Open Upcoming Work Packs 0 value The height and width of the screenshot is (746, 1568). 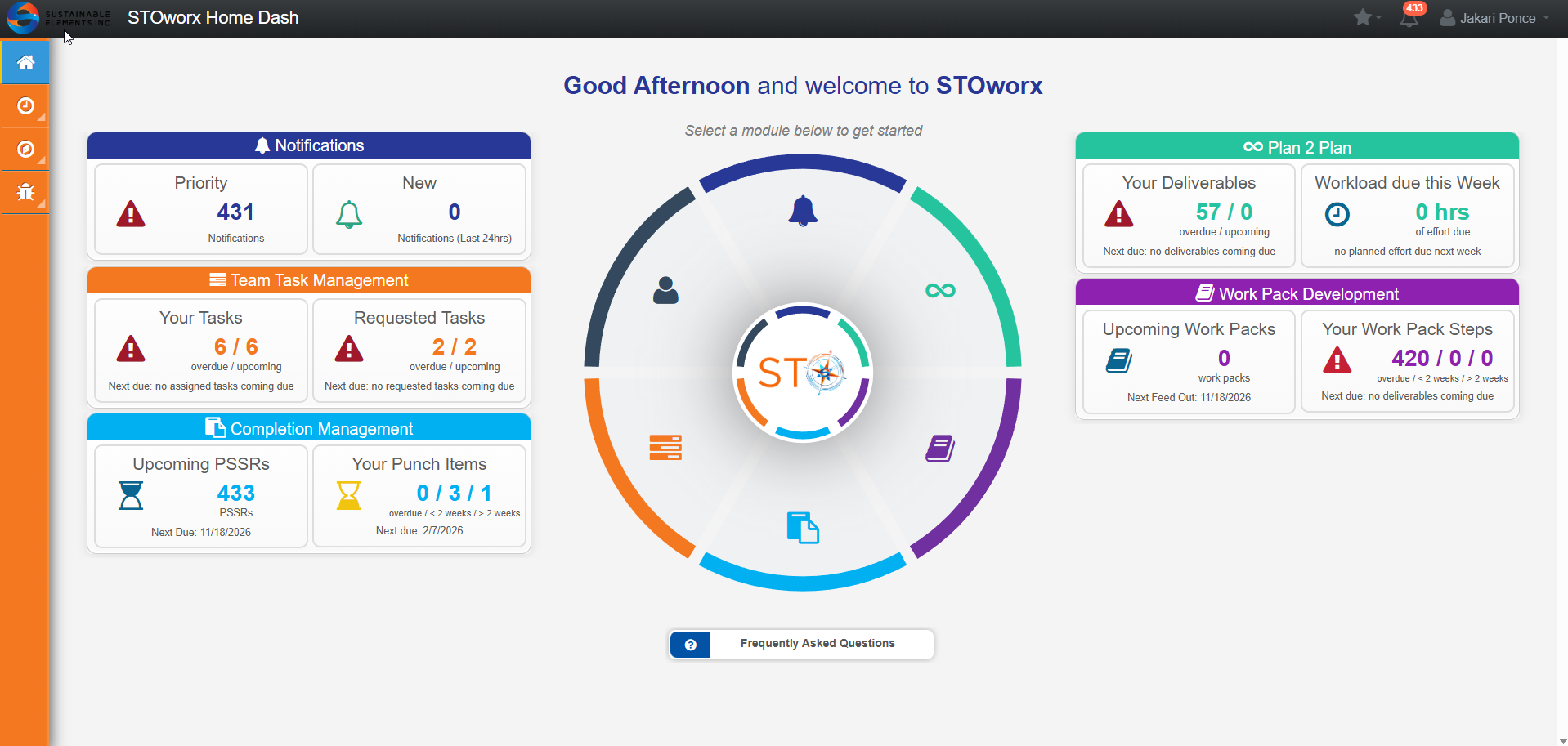click(1224, 358)
